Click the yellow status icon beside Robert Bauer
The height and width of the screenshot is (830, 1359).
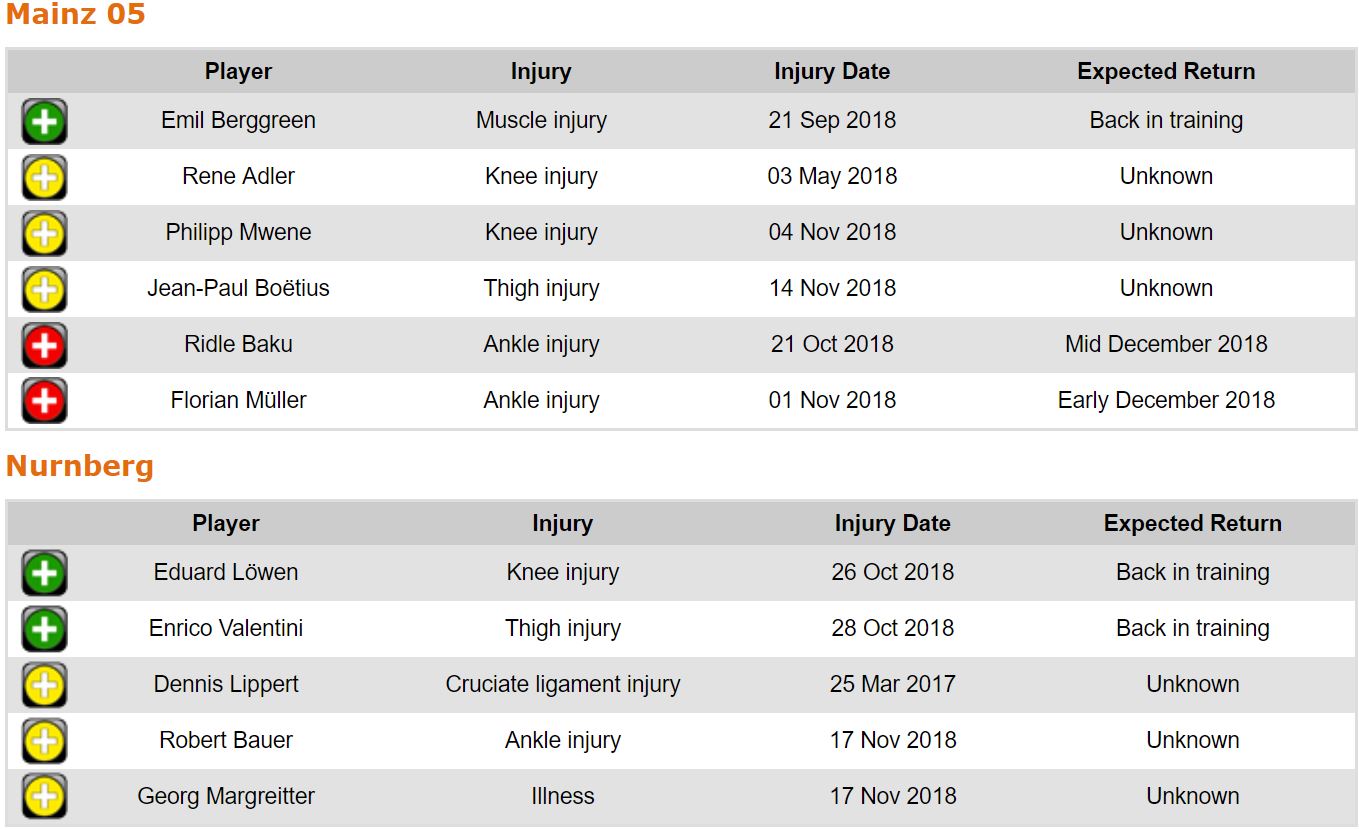[x=44, y=742]
